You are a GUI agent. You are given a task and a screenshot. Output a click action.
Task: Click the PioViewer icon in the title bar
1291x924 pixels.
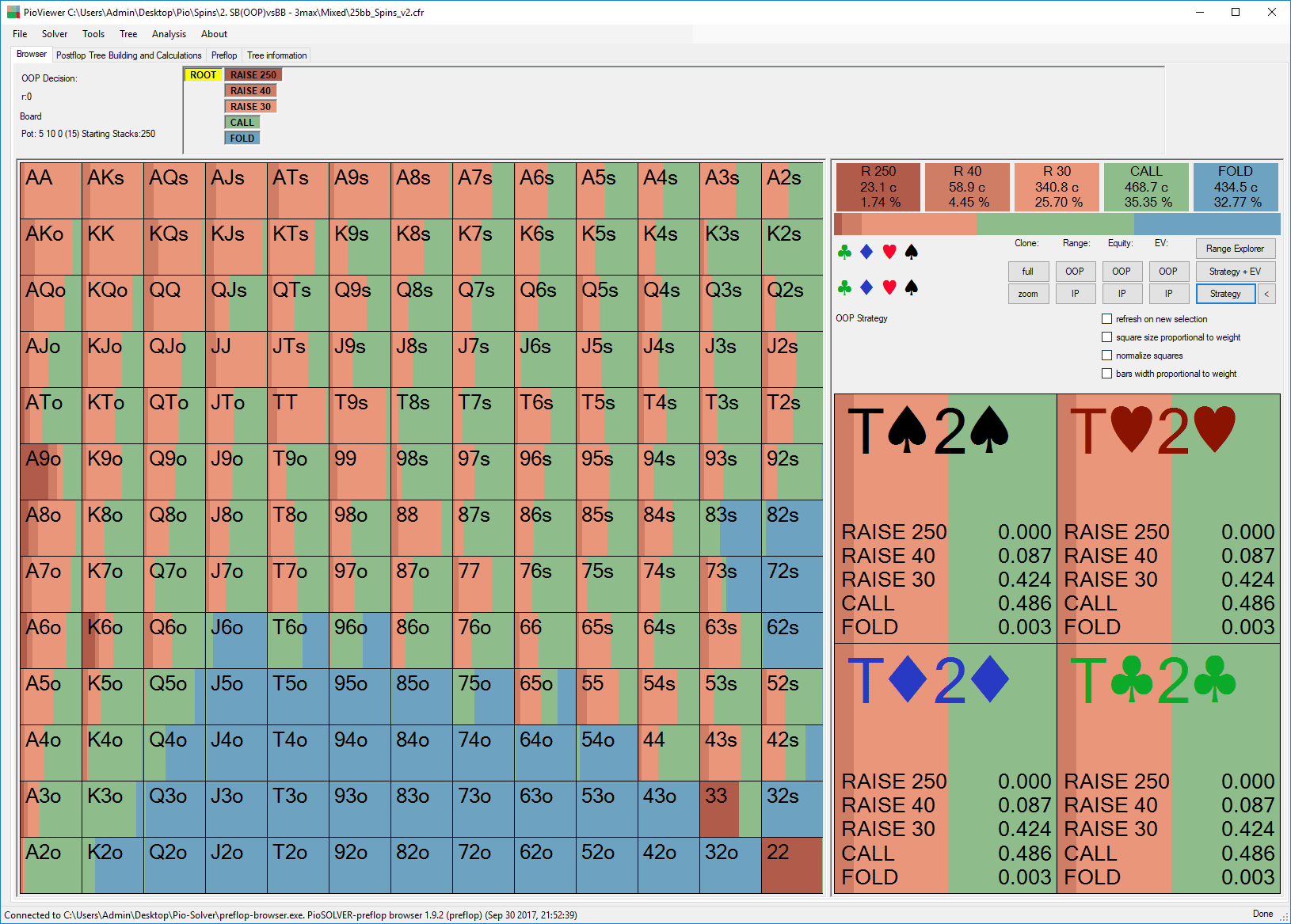(x=11, y=12)
